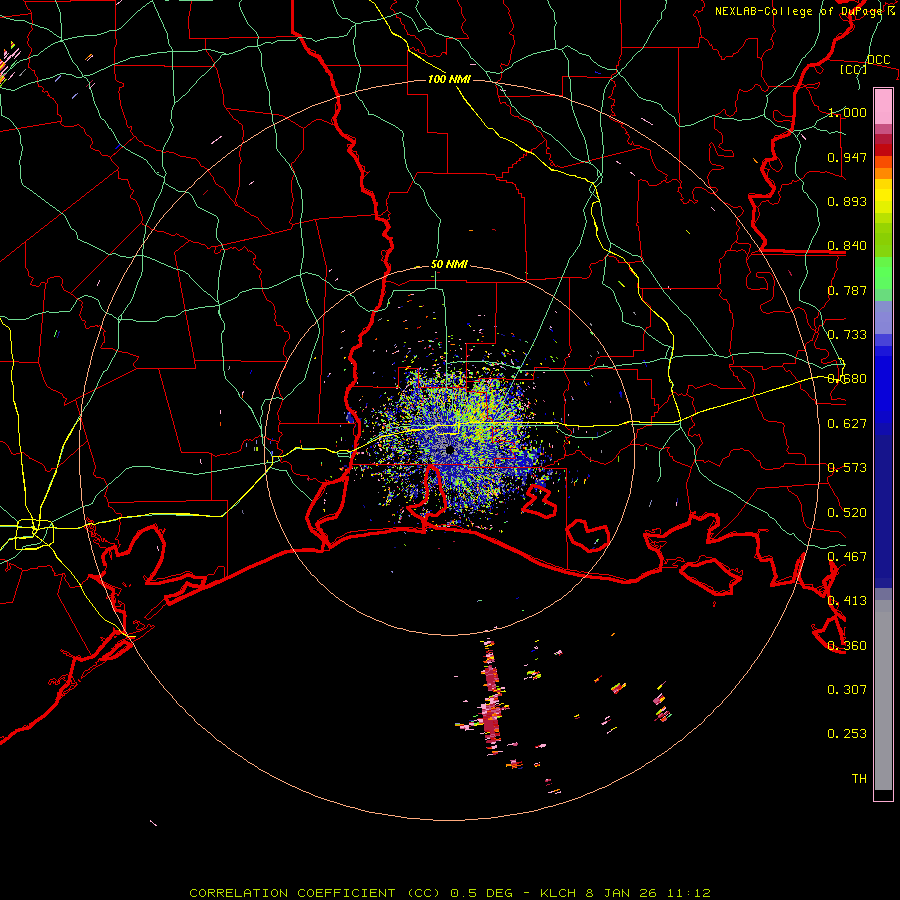Click the 0.840 scale value
Viewport: 900px width, 900px height.
[847, 246]
